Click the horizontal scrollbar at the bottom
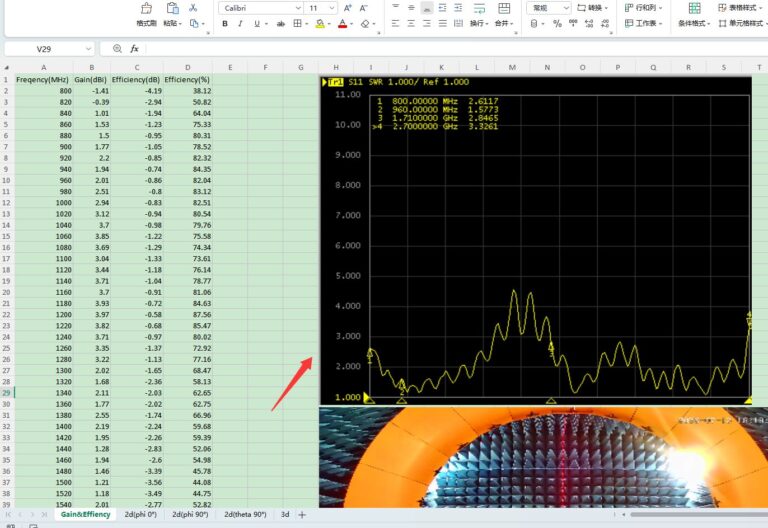Viewport: 768px width, 528px height. 699,514
